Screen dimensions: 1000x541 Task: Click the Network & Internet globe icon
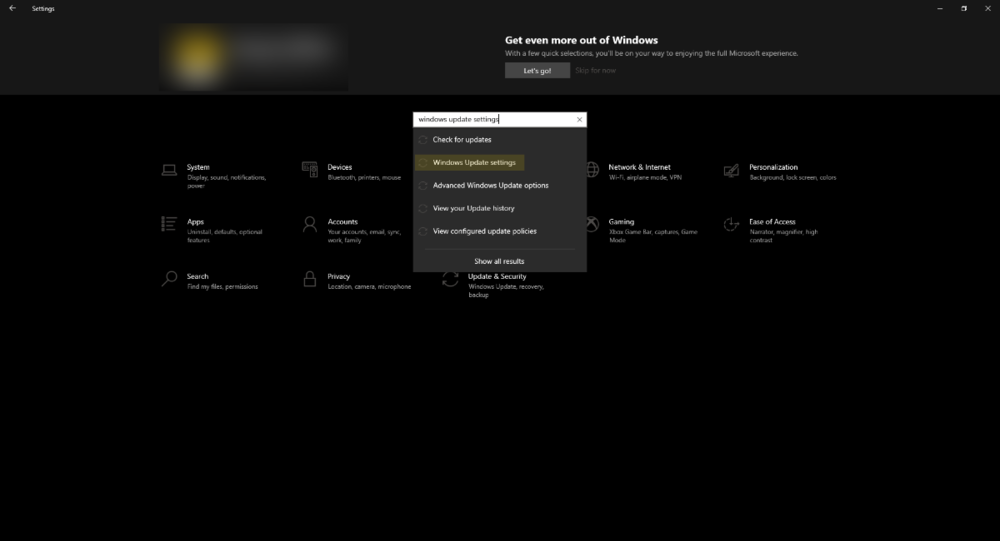pos(592,171)
